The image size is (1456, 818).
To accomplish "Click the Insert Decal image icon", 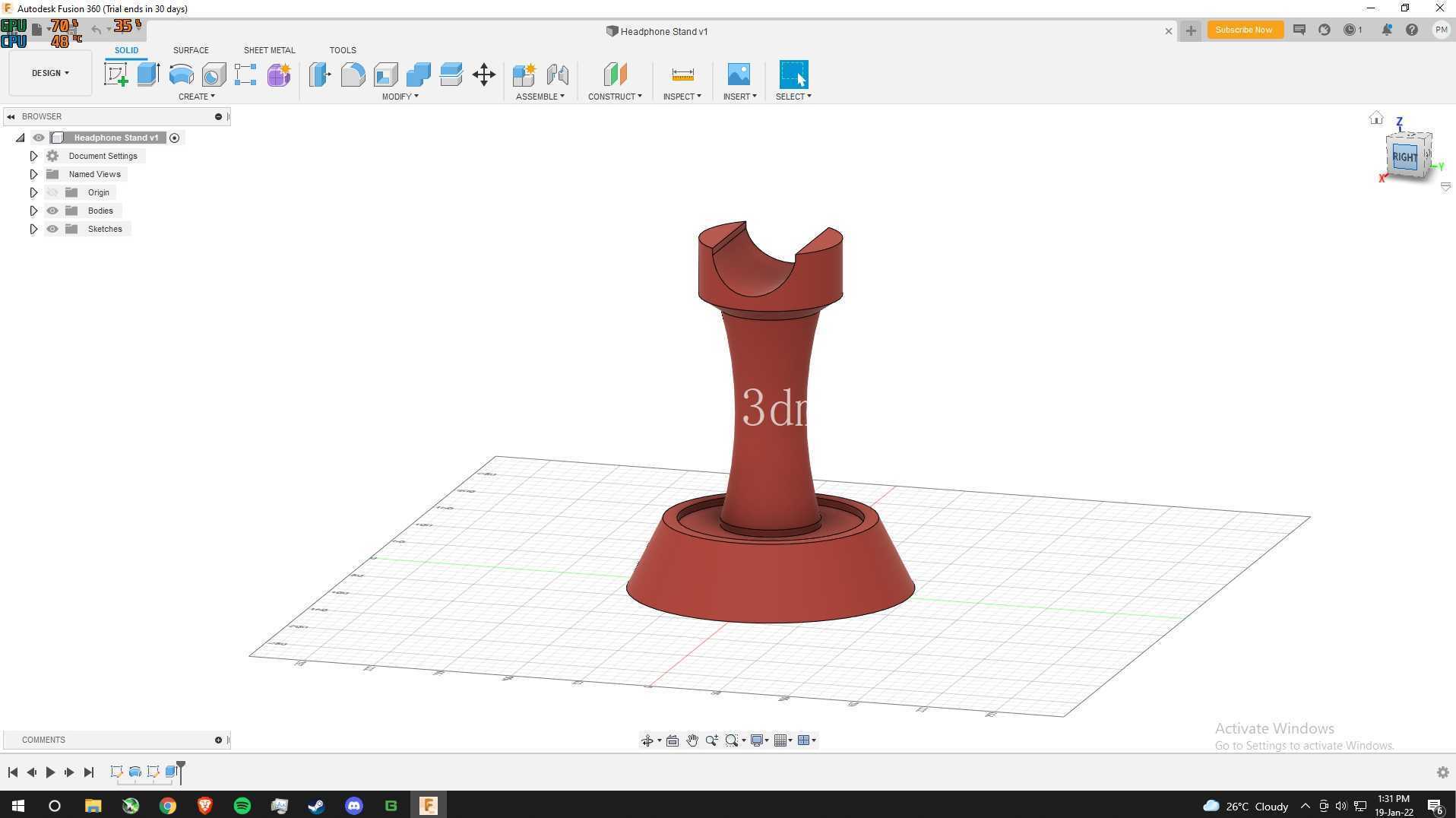I will coord(739,75).
